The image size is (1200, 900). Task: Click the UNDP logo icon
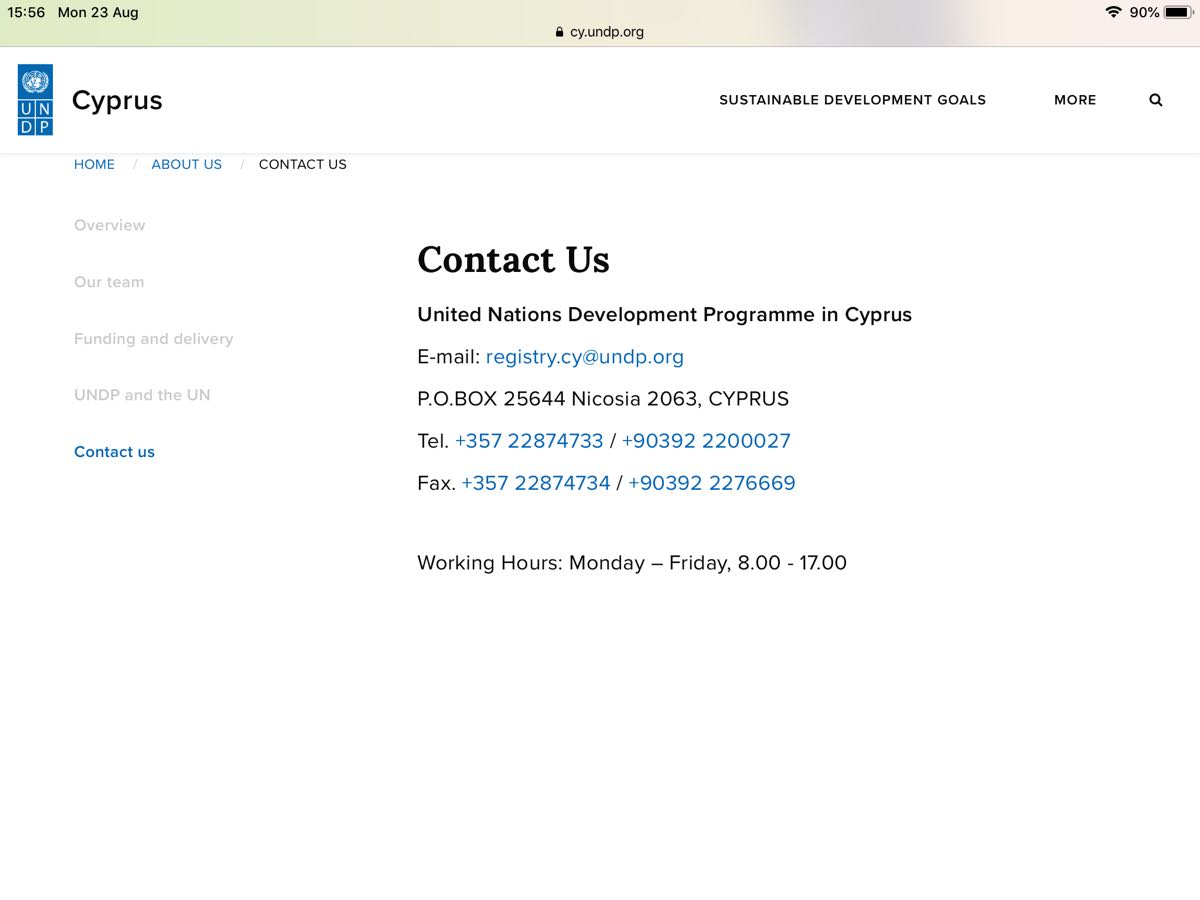tap(35, 100)
